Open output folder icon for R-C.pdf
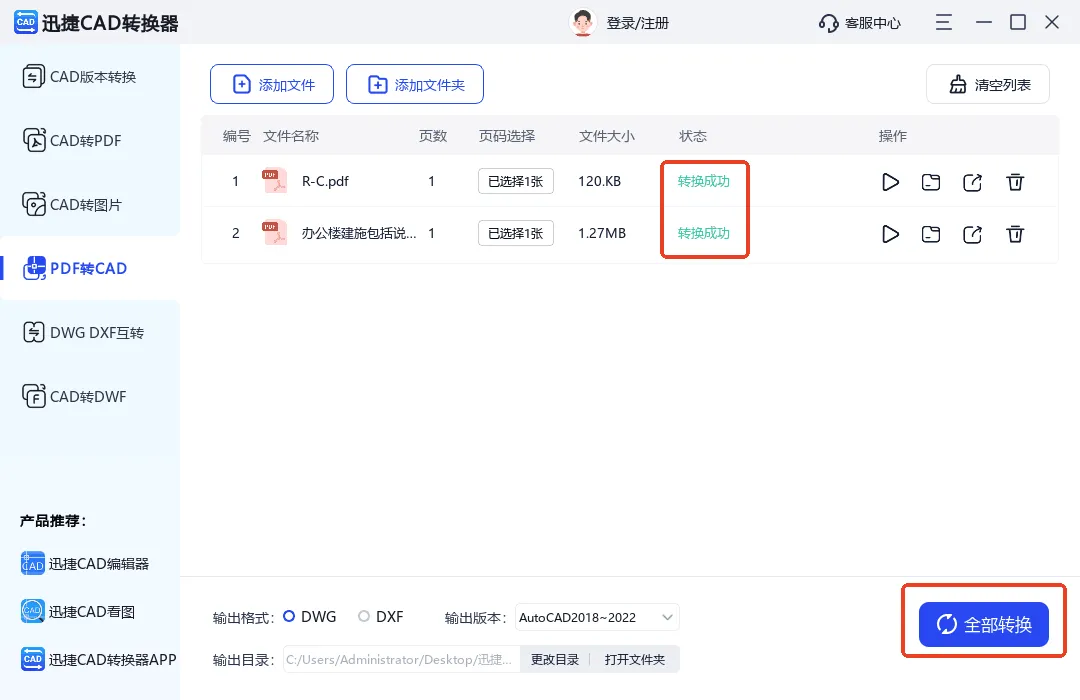This screenshot has height=700, width=1080. click(931, 182)
